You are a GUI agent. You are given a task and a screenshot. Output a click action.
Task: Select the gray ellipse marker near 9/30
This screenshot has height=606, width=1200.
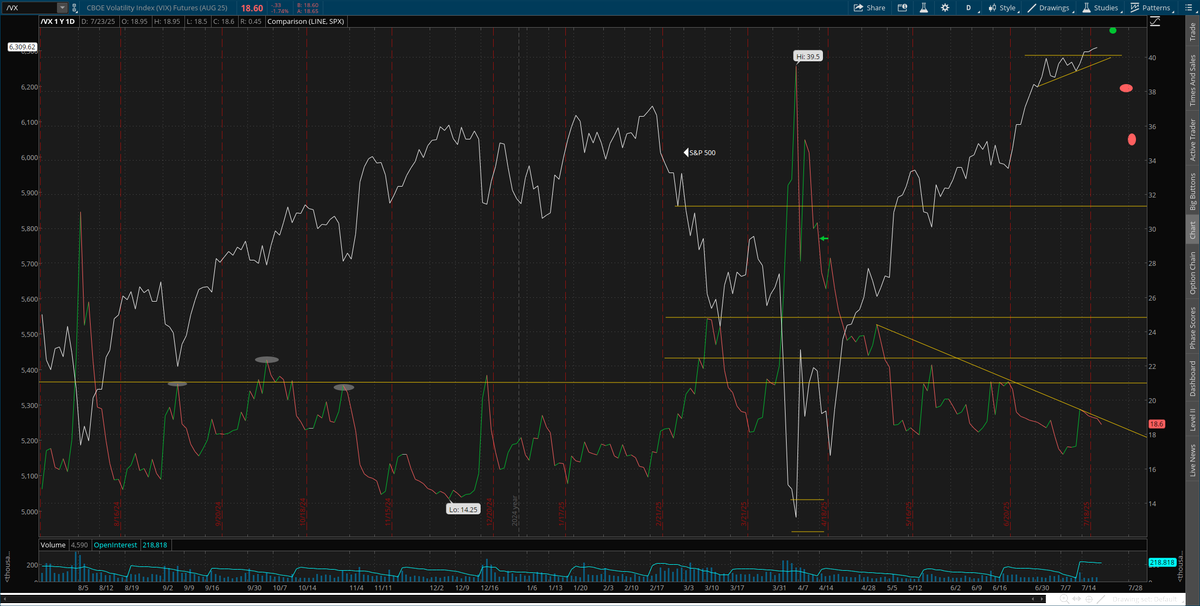266,359
